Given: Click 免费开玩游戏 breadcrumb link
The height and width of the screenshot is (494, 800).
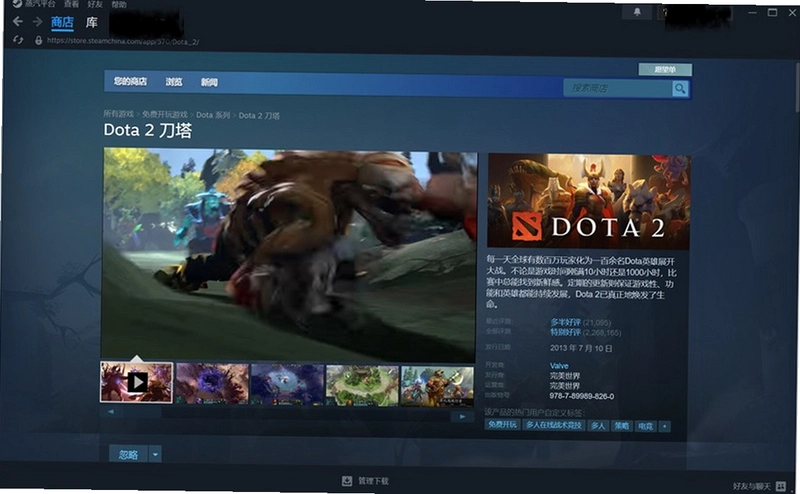Looking at the screenshot, I should click(165, 114).
